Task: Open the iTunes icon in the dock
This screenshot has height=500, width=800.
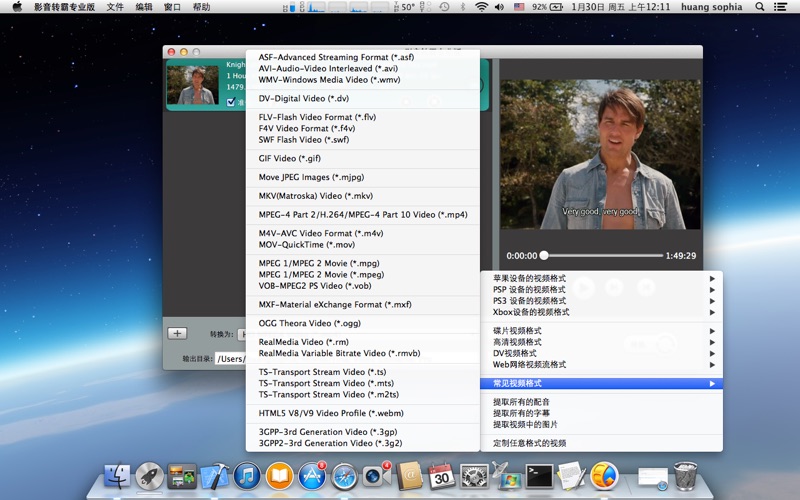Action: pos(247,475)
